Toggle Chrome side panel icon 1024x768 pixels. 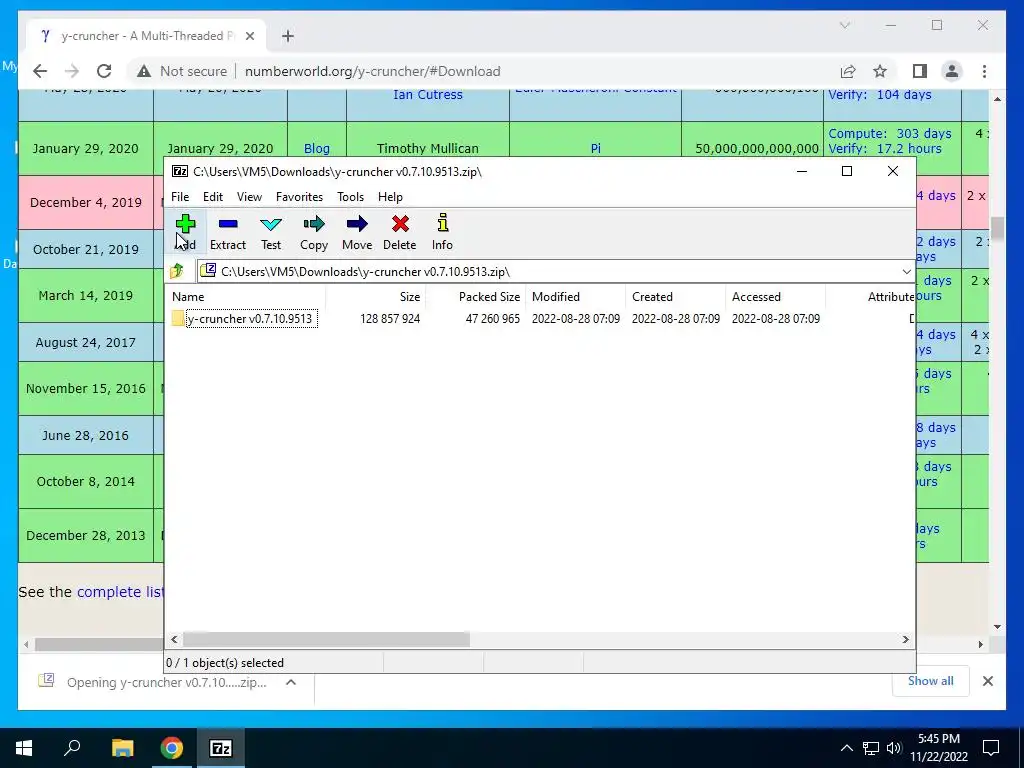(x=920, y=71)
